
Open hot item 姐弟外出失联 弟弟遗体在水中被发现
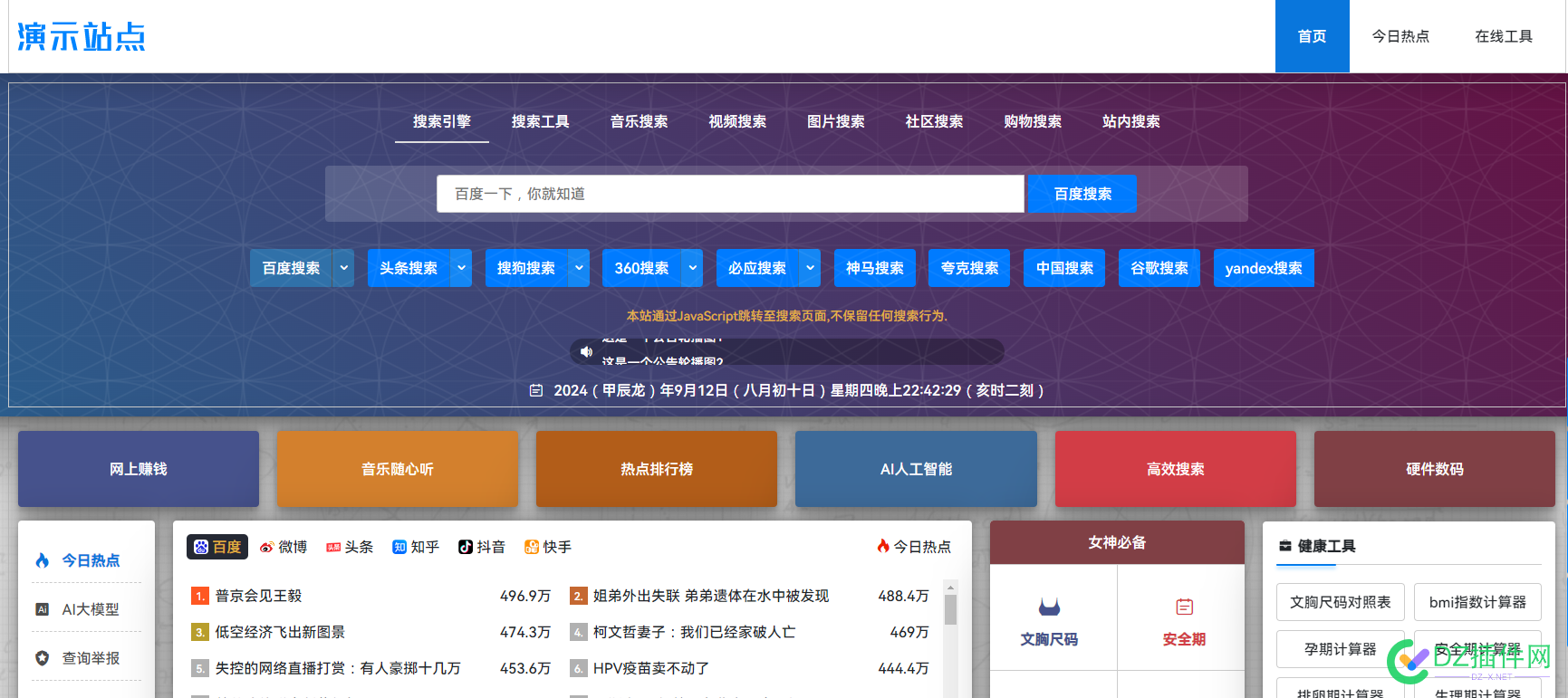pos(711,596)
